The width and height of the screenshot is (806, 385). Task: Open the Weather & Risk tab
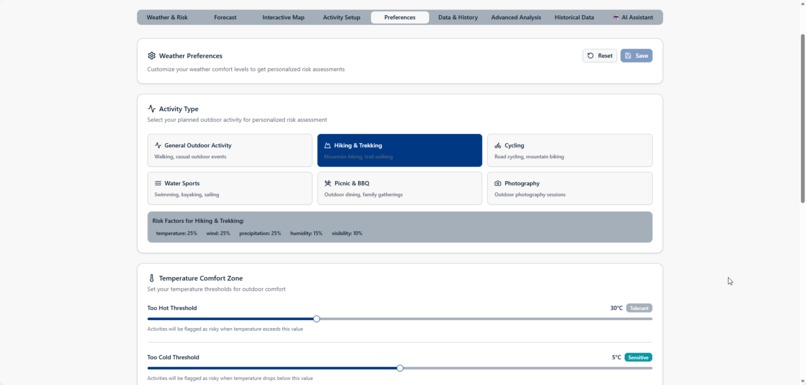click(x=167, y=17)
